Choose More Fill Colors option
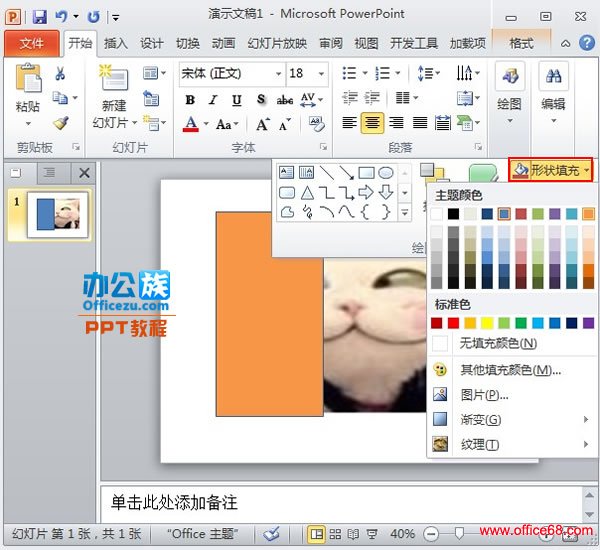Viewport: 600px width, 550px height. [x=512, y=370]
